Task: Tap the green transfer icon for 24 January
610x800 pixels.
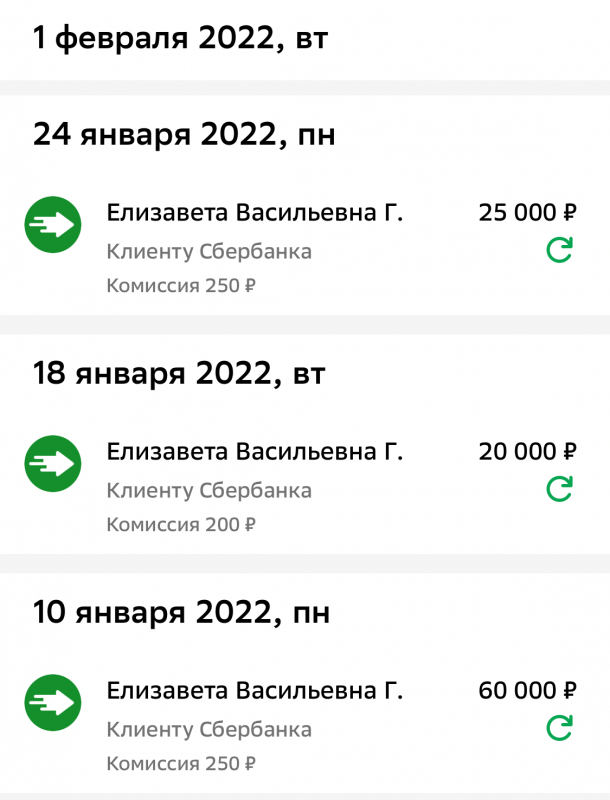Action: (52, 225)
